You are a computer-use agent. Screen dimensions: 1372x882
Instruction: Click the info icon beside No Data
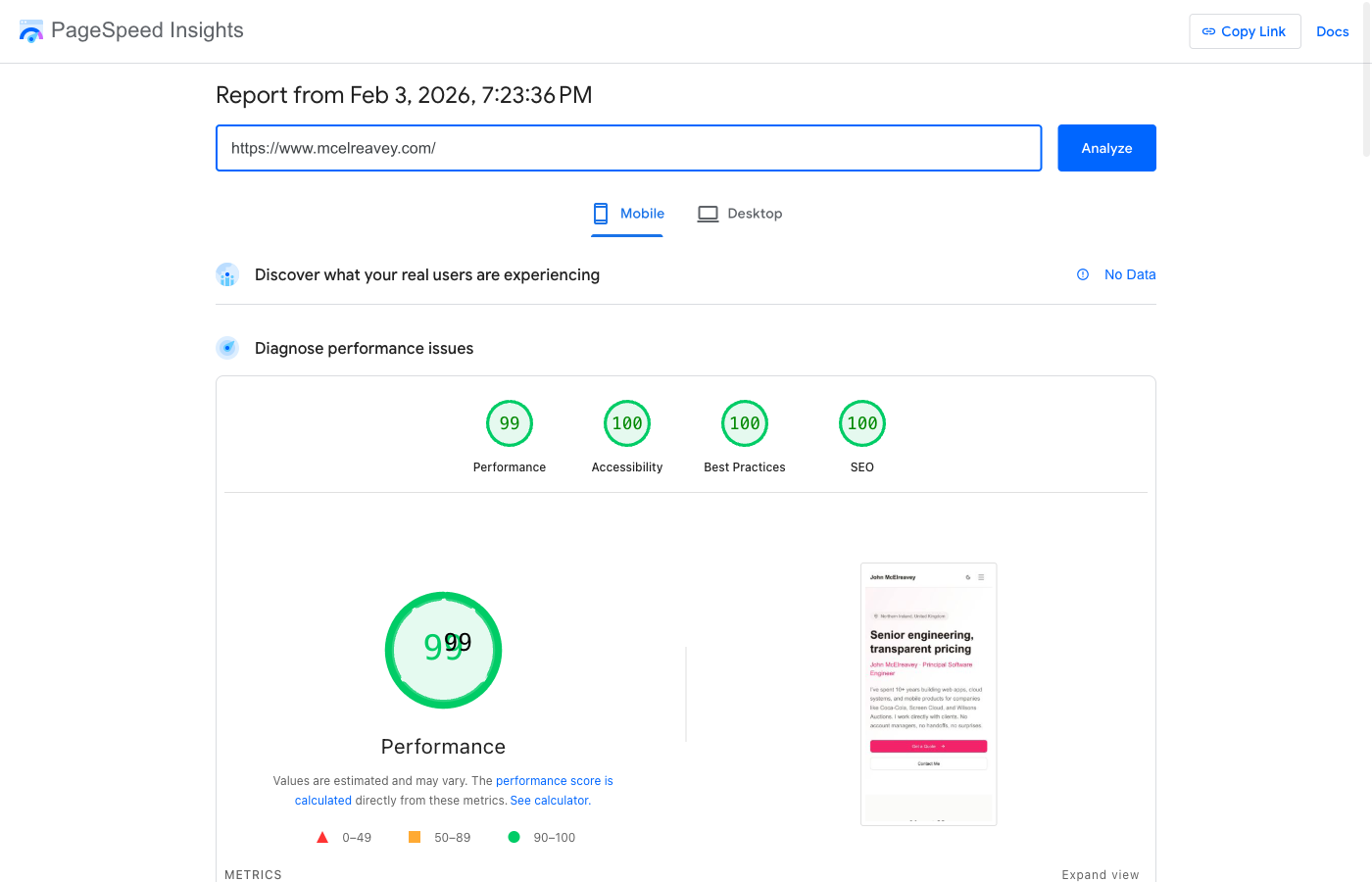(1083, 274)
